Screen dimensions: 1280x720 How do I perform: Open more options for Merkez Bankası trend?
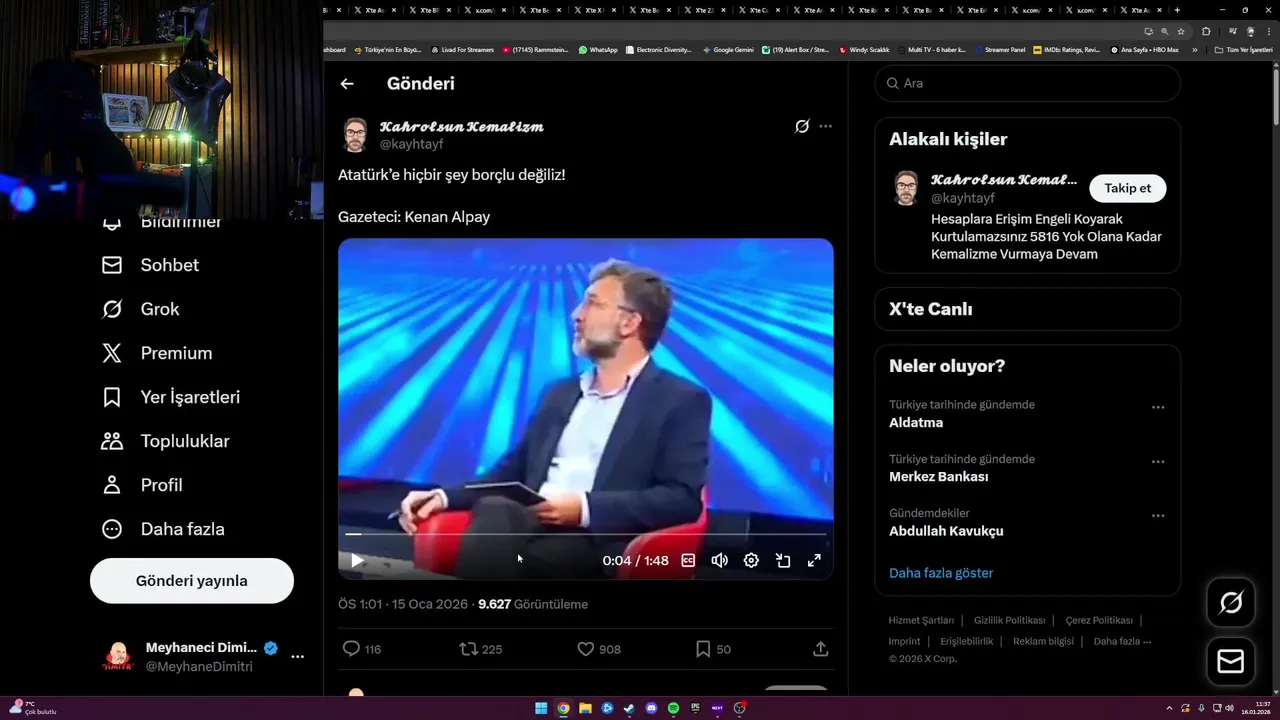[1158, 462]
